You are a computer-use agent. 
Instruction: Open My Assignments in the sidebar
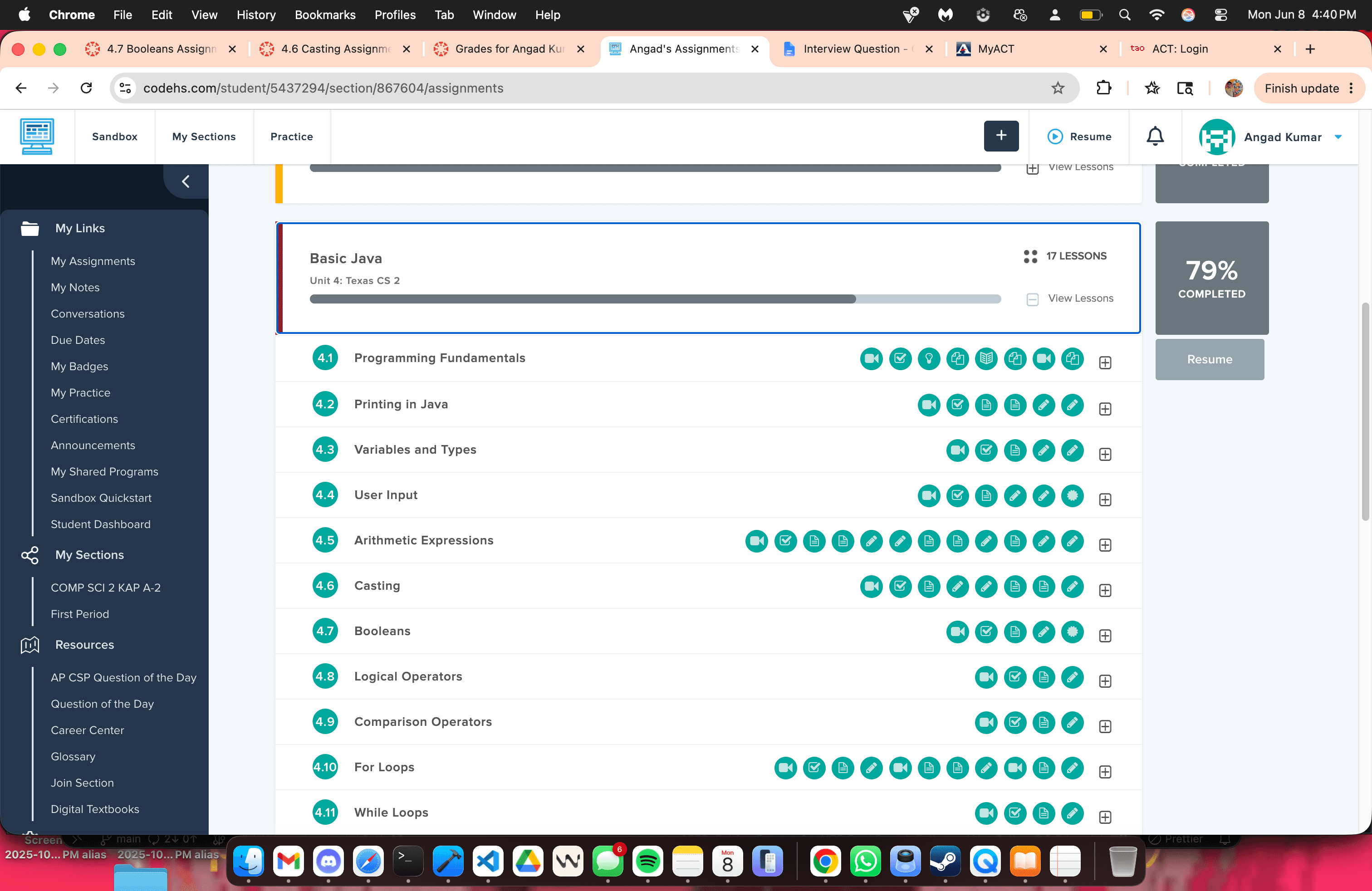93,261
